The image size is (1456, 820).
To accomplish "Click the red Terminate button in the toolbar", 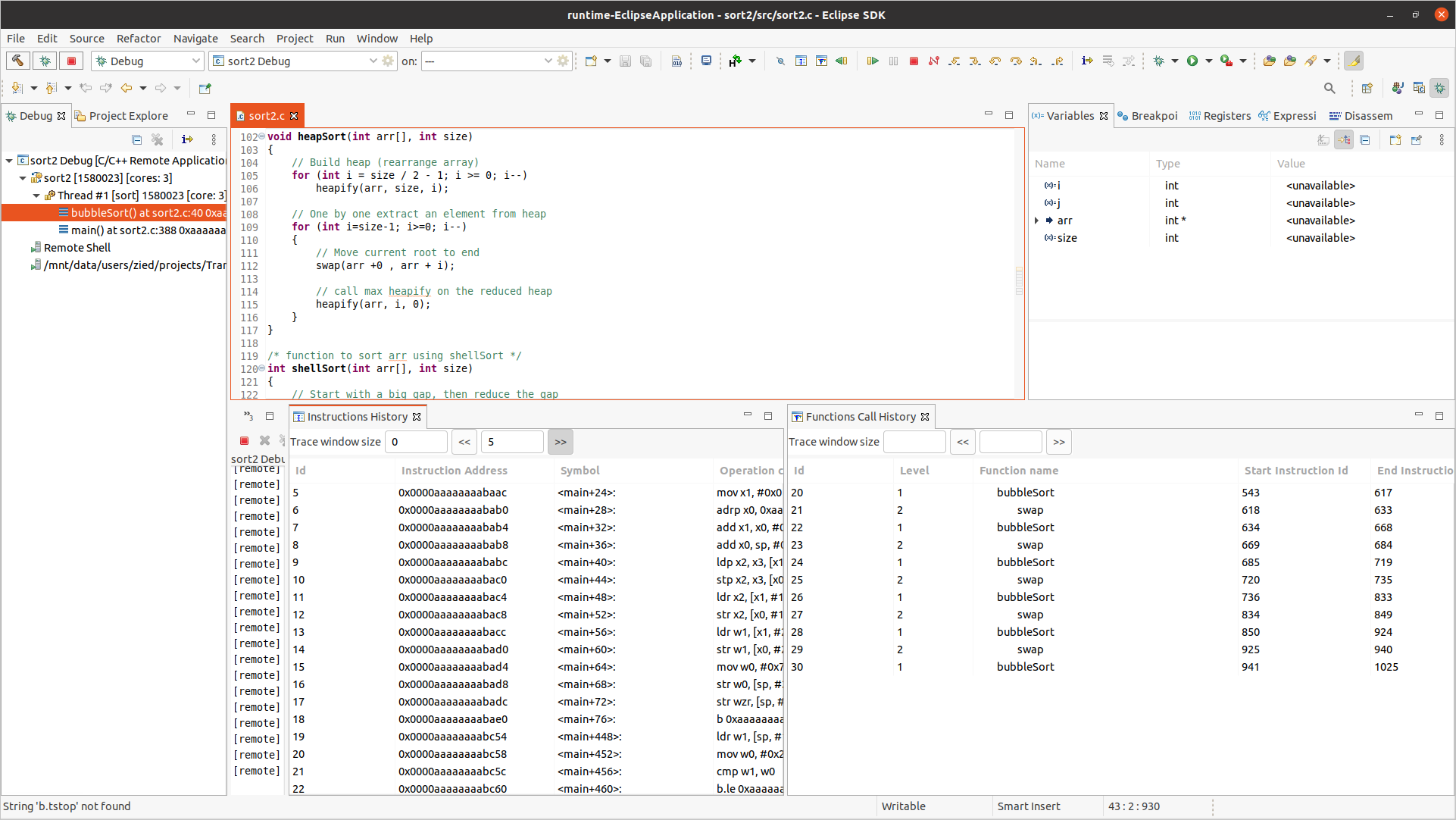I will tap(914, 61).
